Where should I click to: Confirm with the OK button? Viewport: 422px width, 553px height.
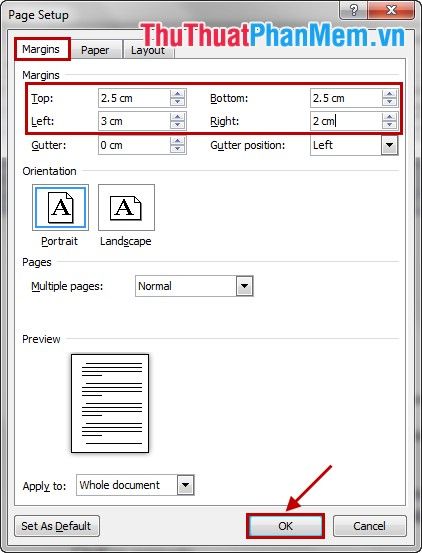pos(285,526)
